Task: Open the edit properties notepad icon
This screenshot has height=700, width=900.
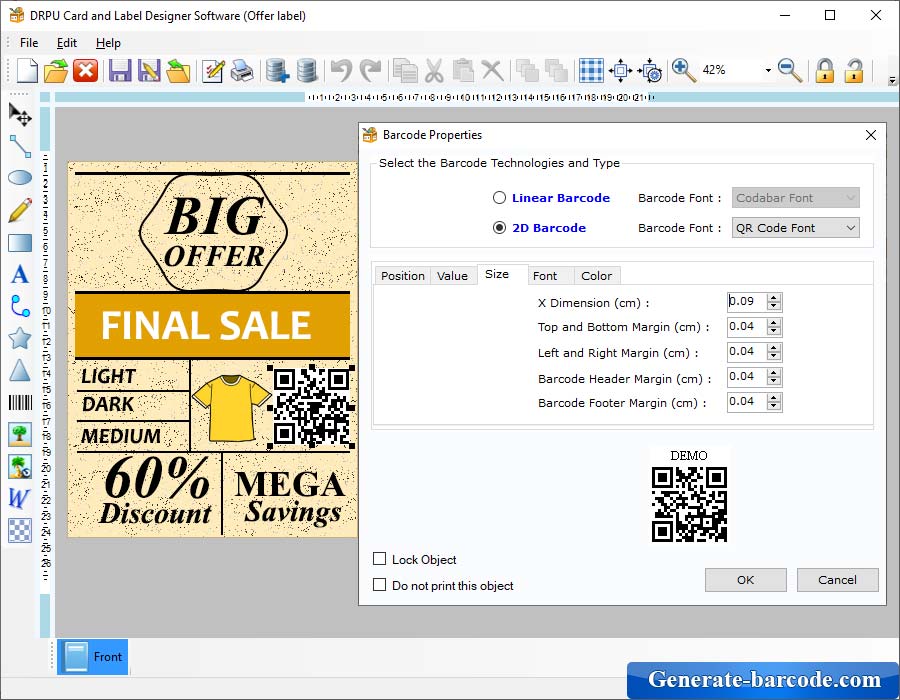Action: click(213, 71)
